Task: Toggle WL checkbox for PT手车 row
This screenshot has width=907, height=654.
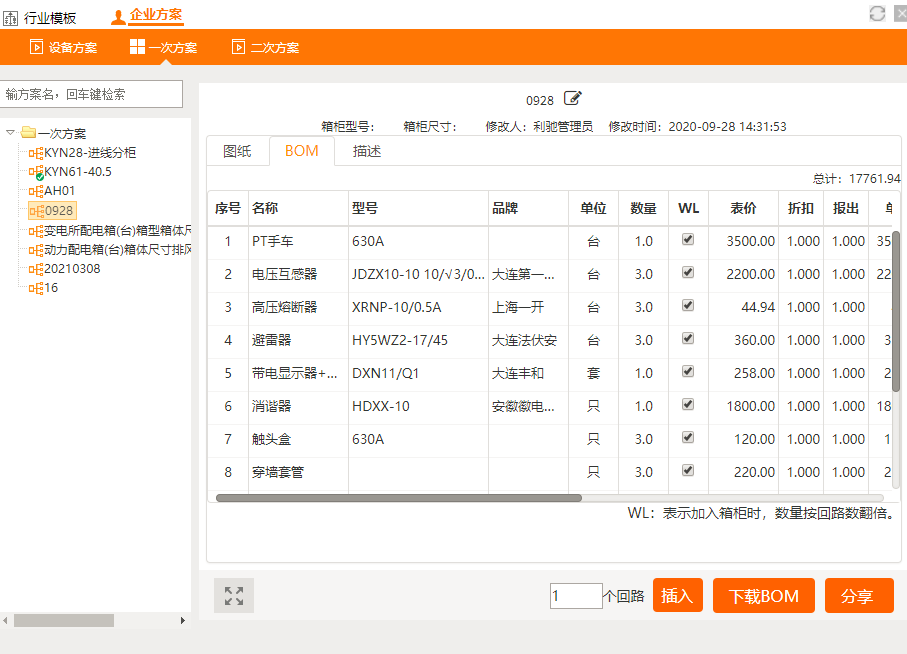Action: 688,239
